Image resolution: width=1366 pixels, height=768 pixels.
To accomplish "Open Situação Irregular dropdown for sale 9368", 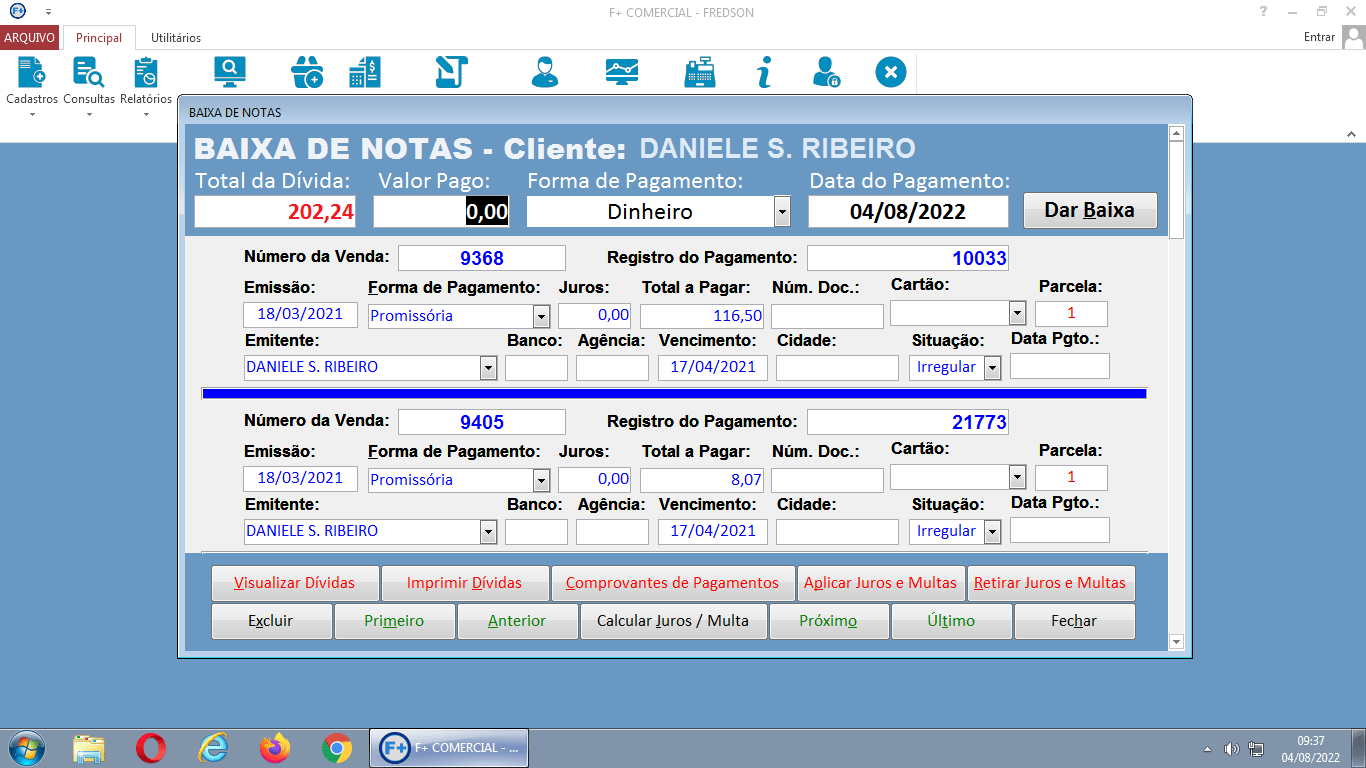I will [992, 367].
